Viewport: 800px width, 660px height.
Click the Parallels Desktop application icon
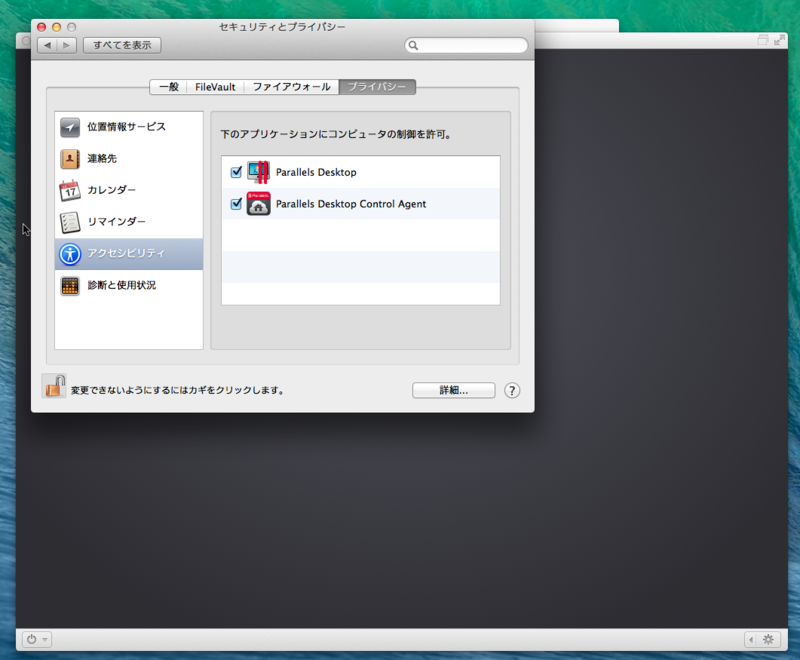click(258, 172)
